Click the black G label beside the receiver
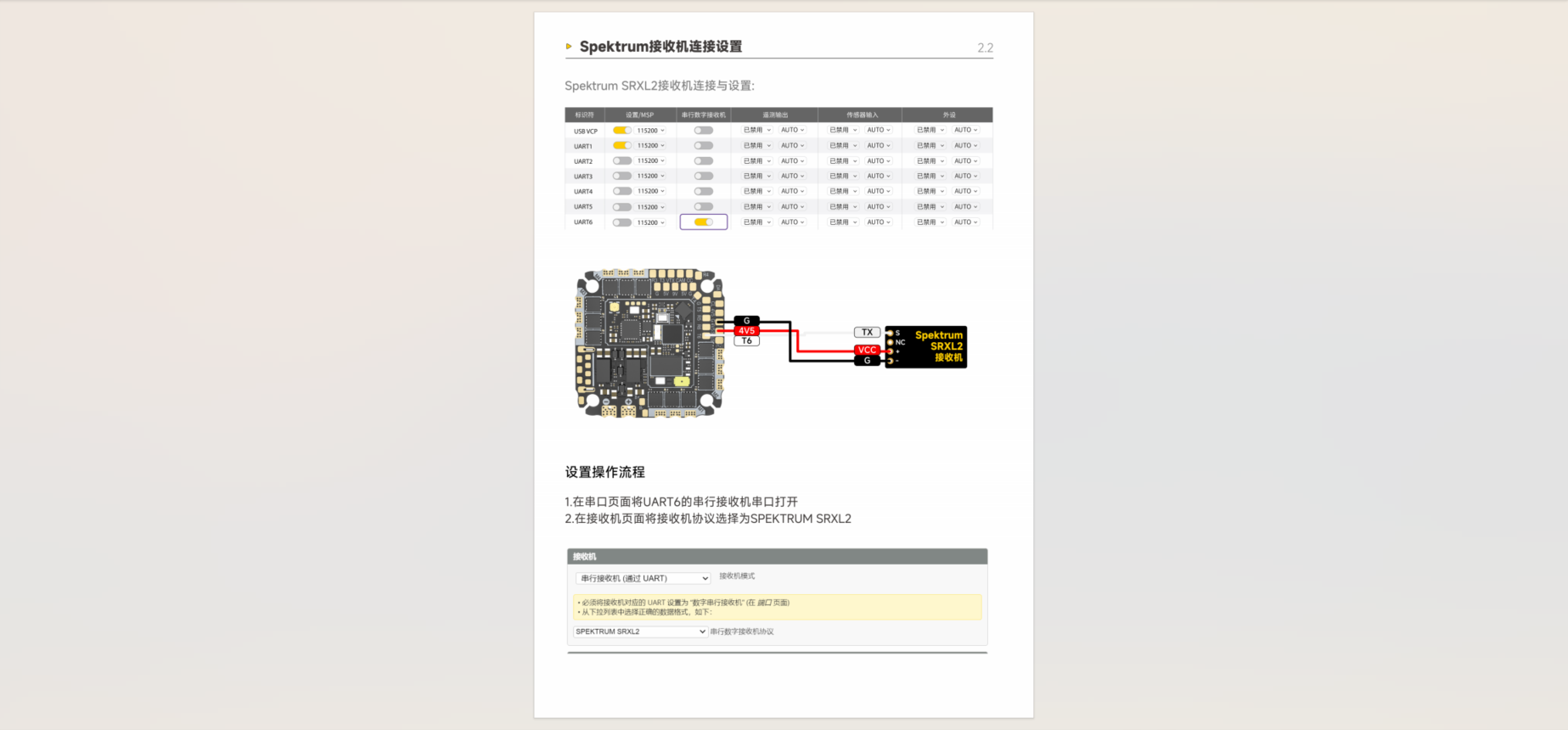The image size is (1568, 730). coord(867,361)
